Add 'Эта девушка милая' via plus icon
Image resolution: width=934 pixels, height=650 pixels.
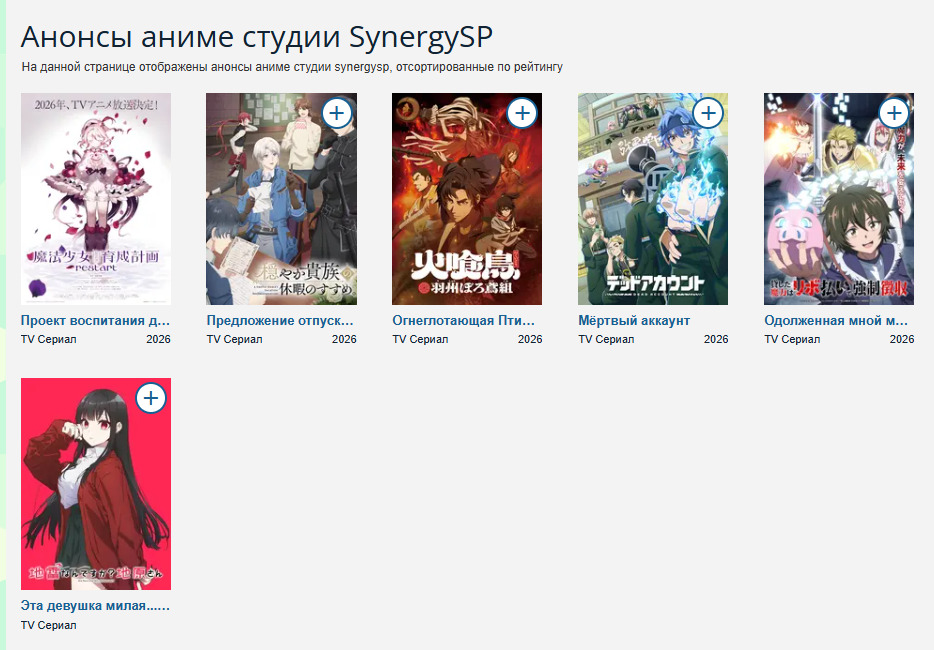tap(151, 399)
